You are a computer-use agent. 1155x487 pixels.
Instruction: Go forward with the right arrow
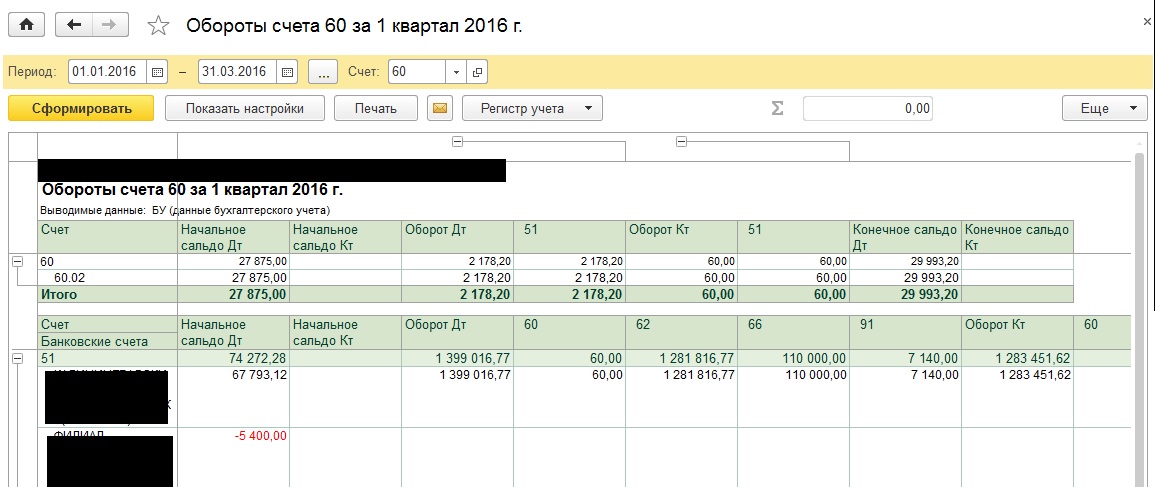110,26
